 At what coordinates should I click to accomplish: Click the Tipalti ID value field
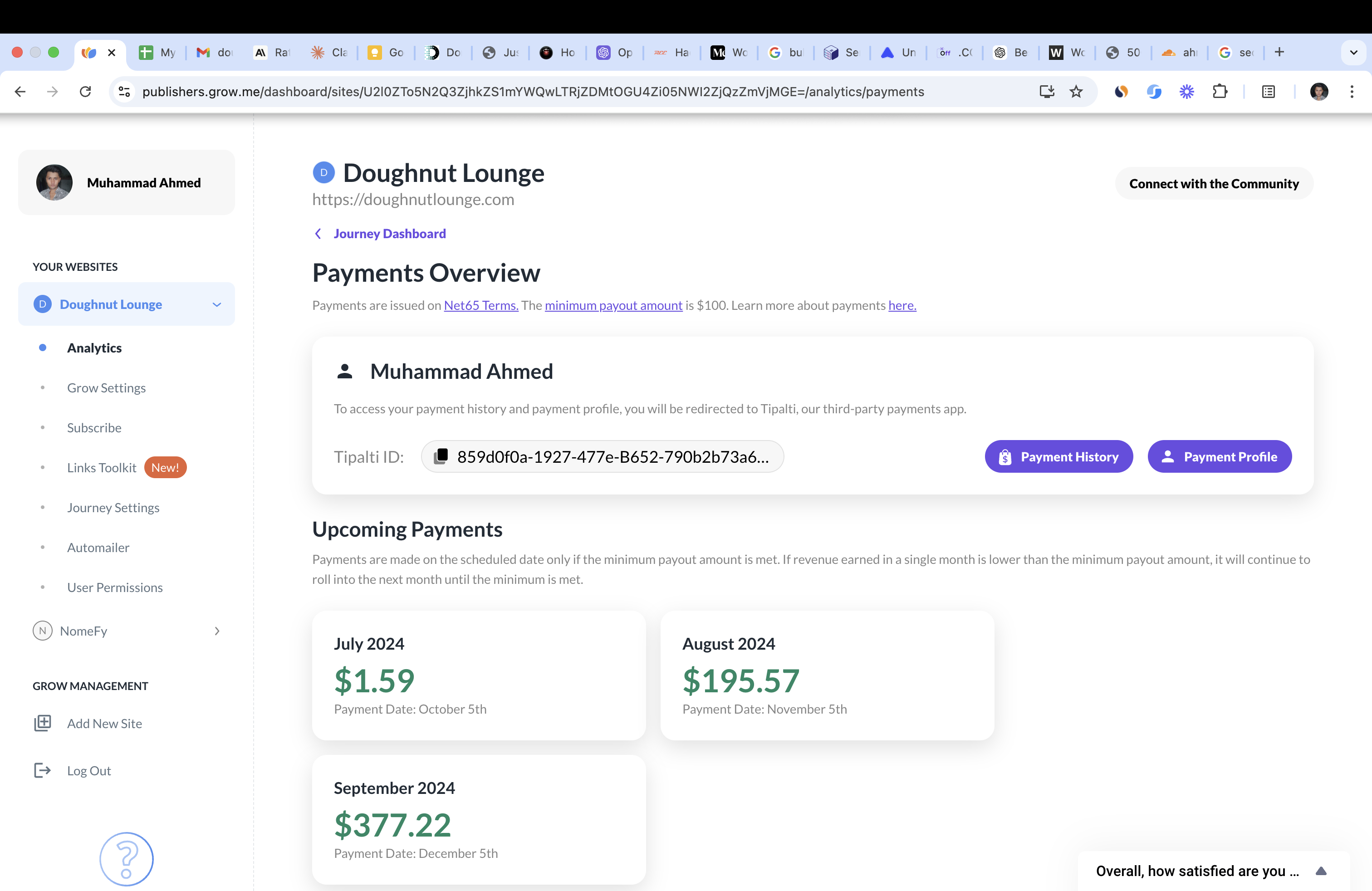(x=603, y=456)
